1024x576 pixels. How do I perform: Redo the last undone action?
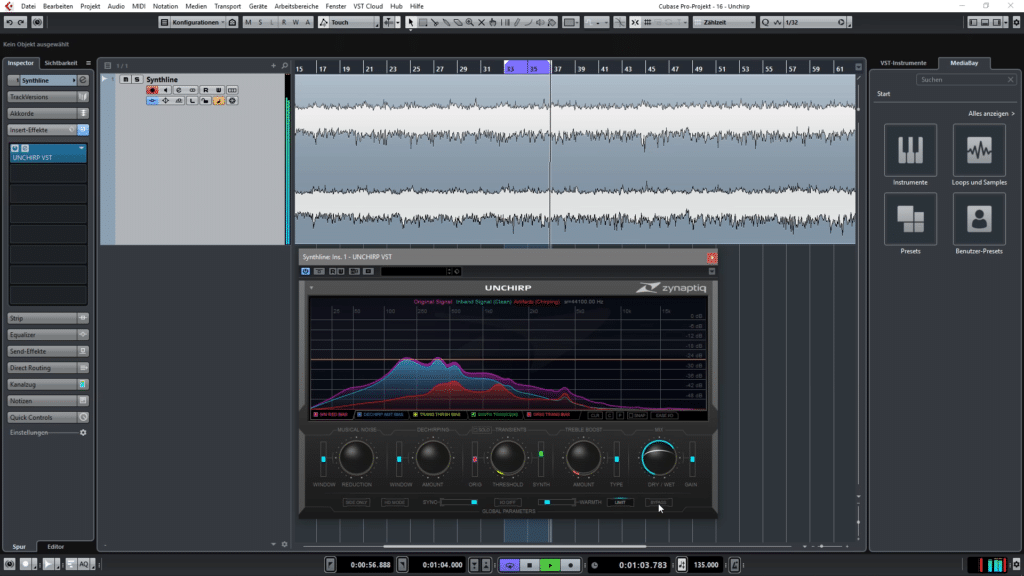click(21, 22)
